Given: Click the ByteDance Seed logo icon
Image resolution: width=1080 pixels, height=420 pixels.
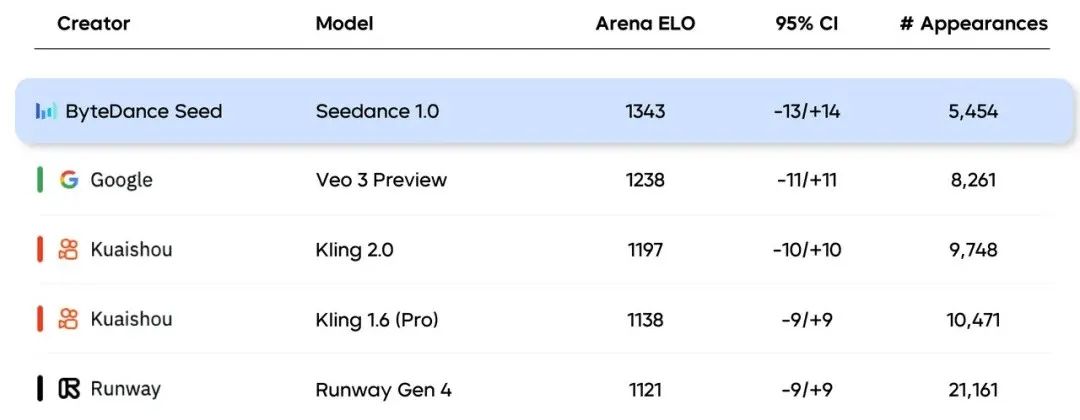Looking at the screenshot, I should [45, 111].
